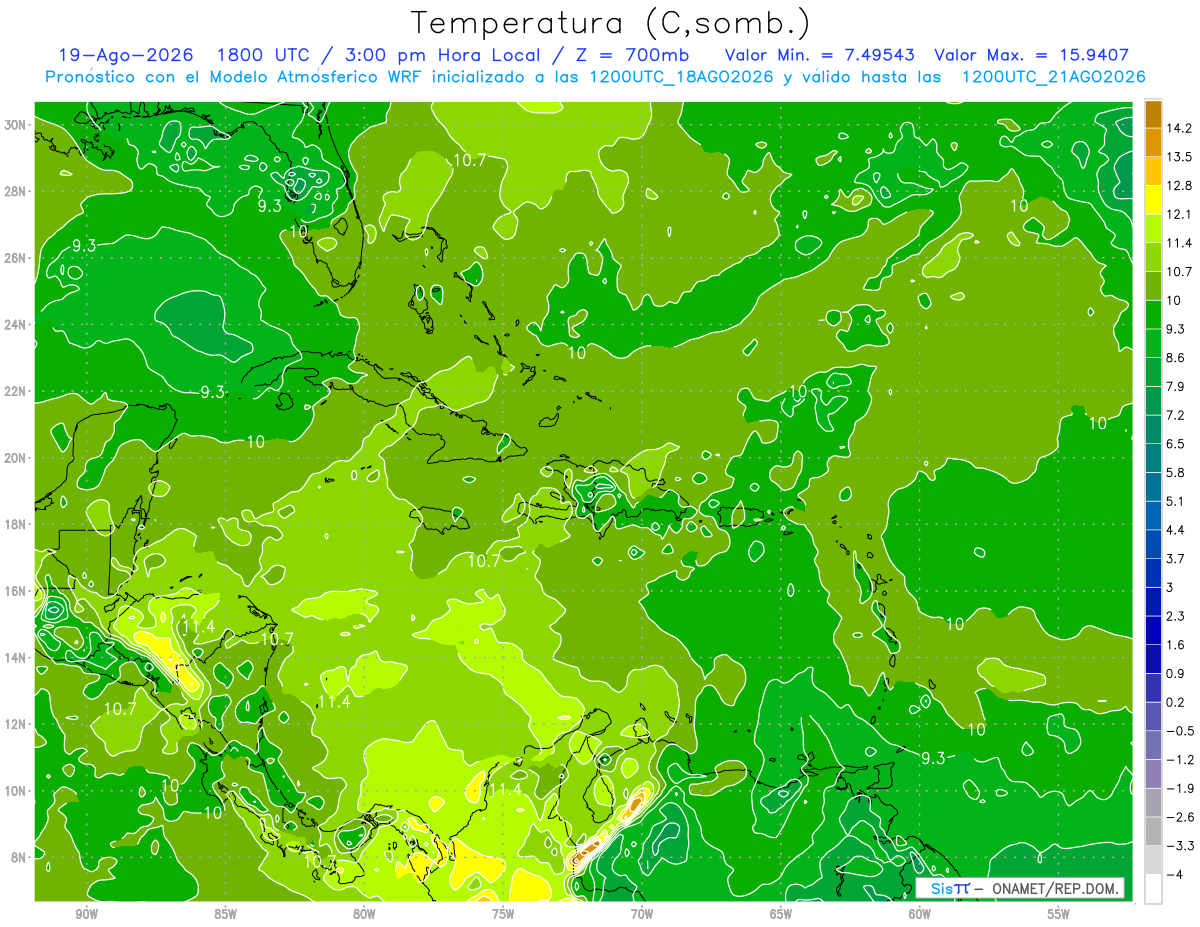Click the dark orange top swatch of the color scale
1200x927 pixels.
(x=1153, y=113)
